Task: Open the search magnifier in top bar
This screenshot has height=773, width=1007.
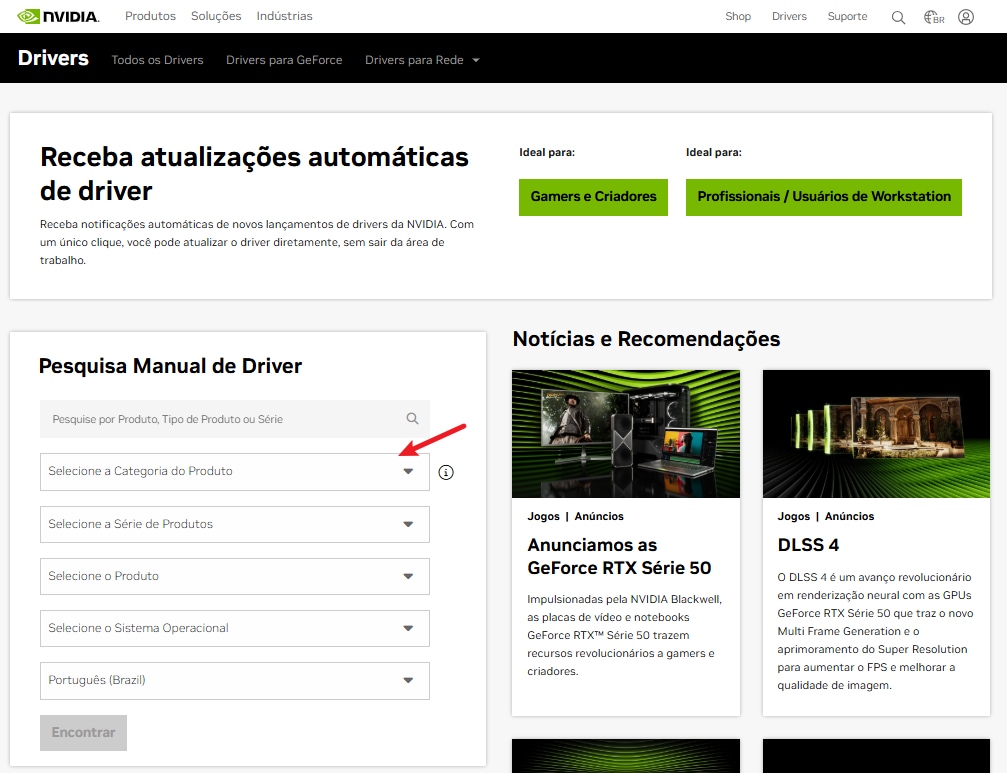Action: pos(898,17)
